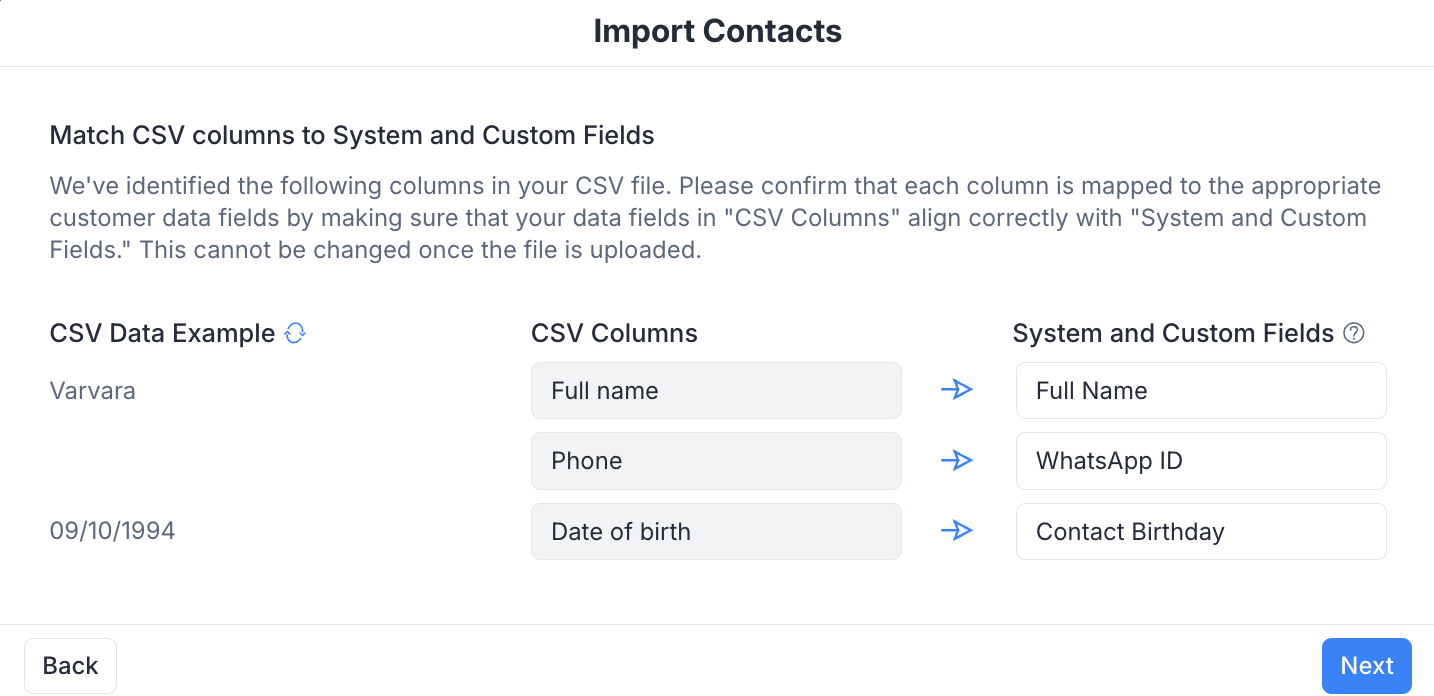Expand the Contact Birthday field dropdown
Image resolution: width=1434 pixels, height=696 pixels.
point(1200,531)
